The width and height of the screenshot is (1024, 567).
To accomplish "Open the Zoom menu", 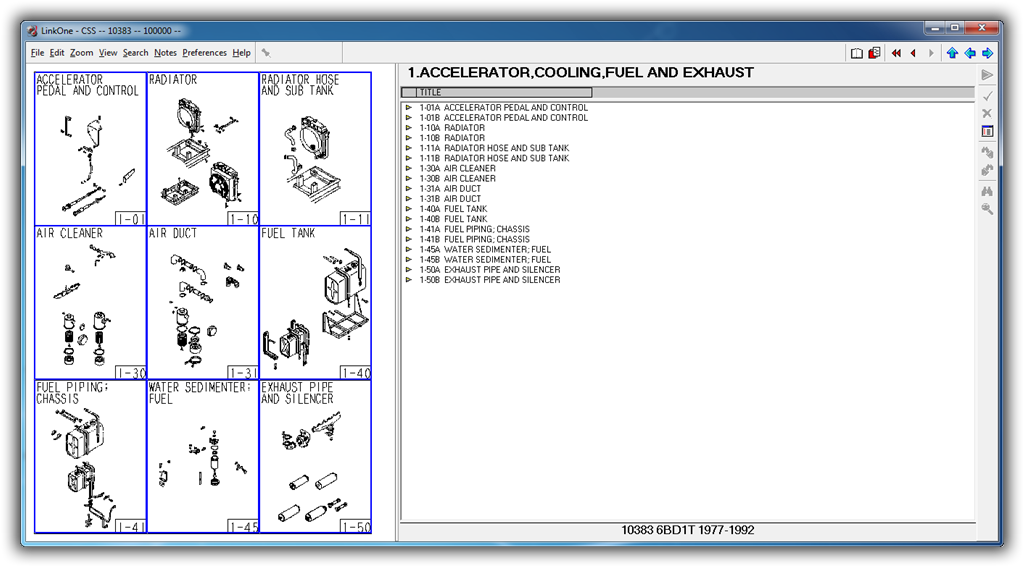I will click(82, 53).
